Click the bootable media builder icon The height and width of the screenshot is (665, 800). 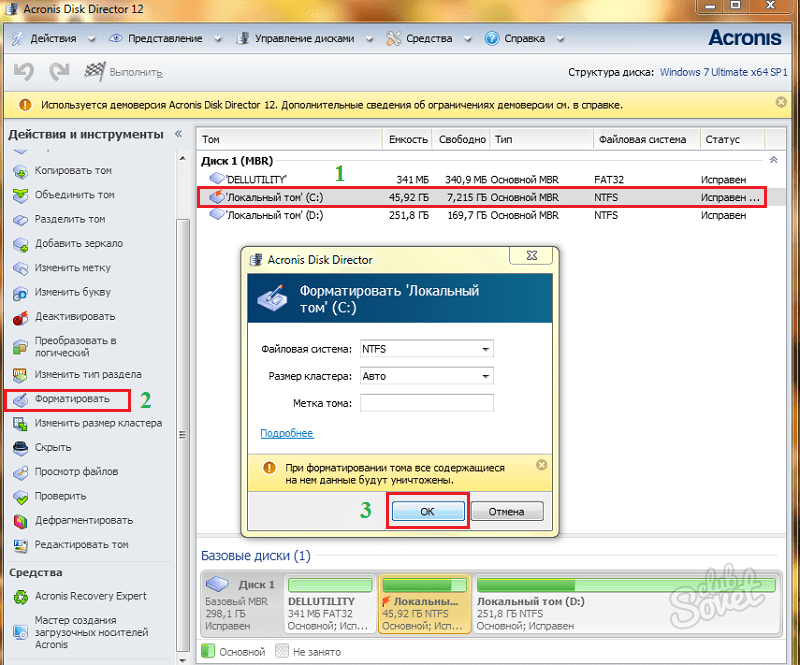20,633
